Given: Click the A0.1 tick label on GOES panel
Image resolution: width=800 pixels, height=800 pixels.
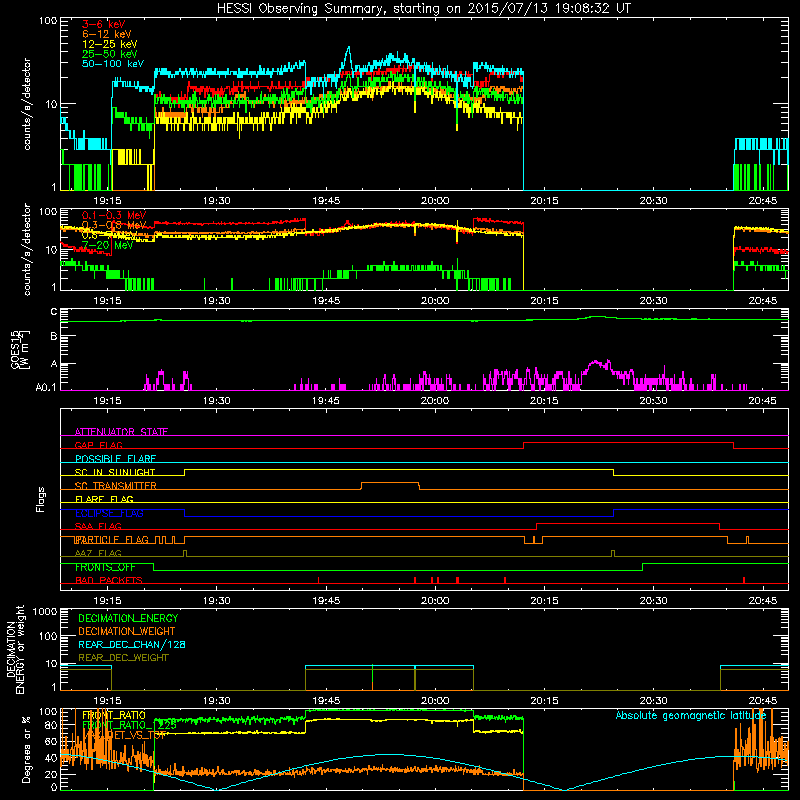Looking at the screenshot, I should pos(46,387).
